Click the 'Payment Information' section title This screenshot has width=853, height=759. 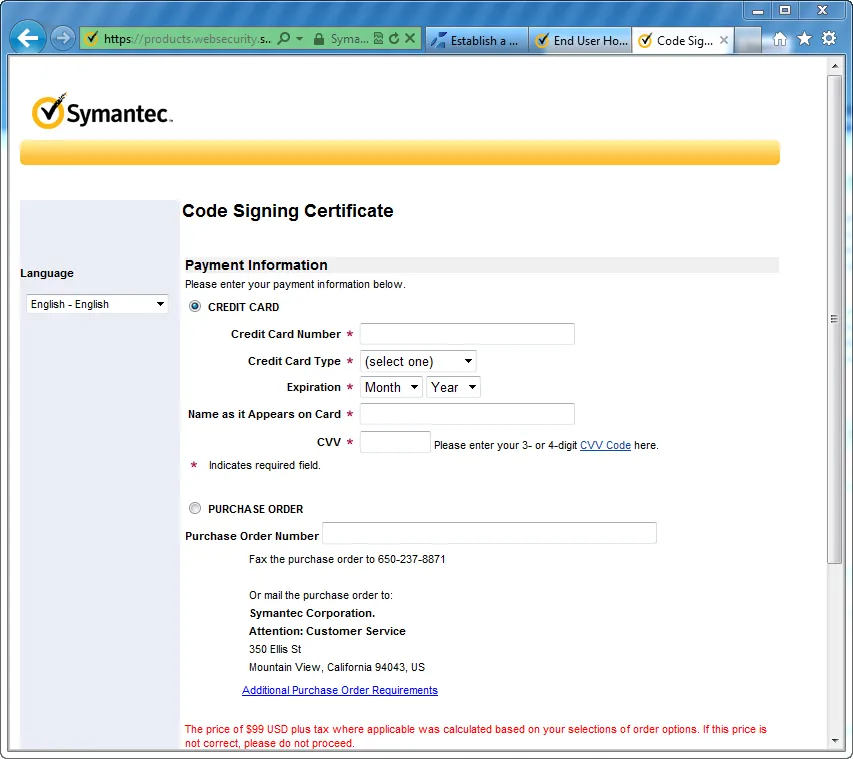(x=256, y=265)
